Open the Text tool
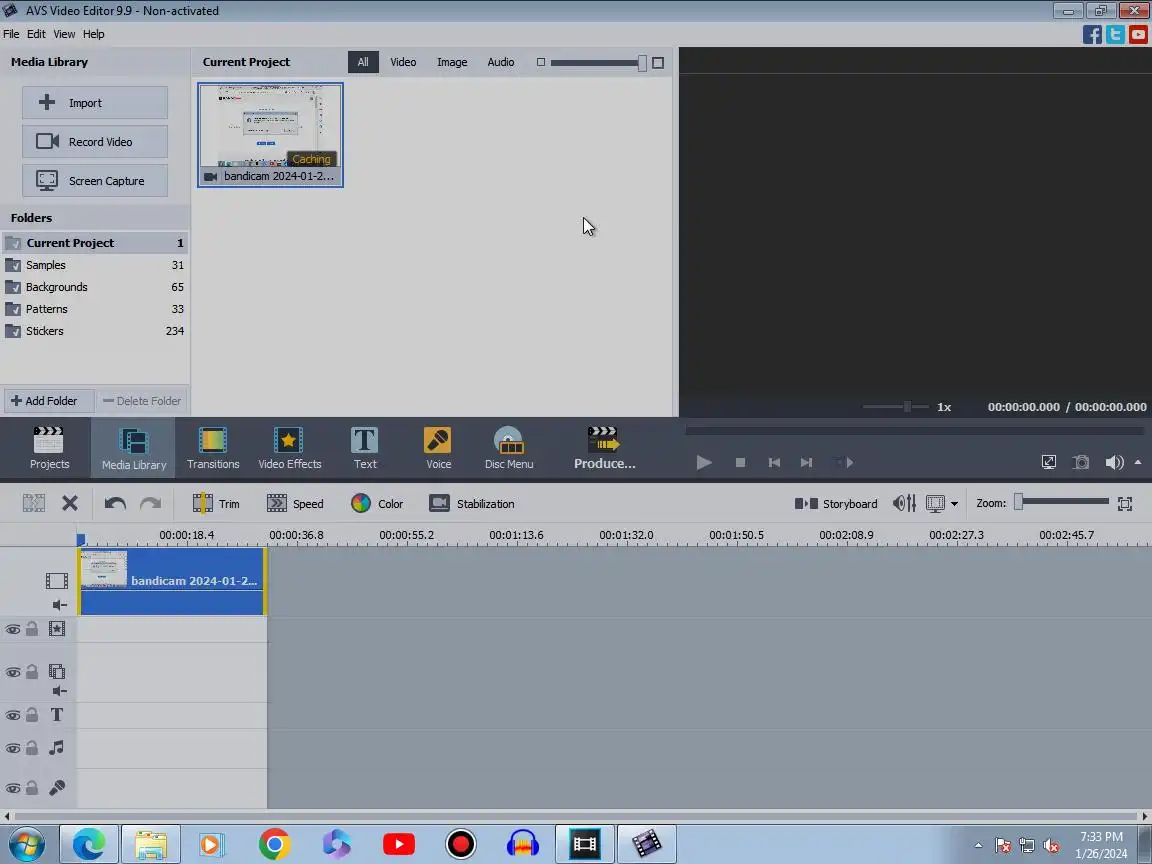 [364, 448]
